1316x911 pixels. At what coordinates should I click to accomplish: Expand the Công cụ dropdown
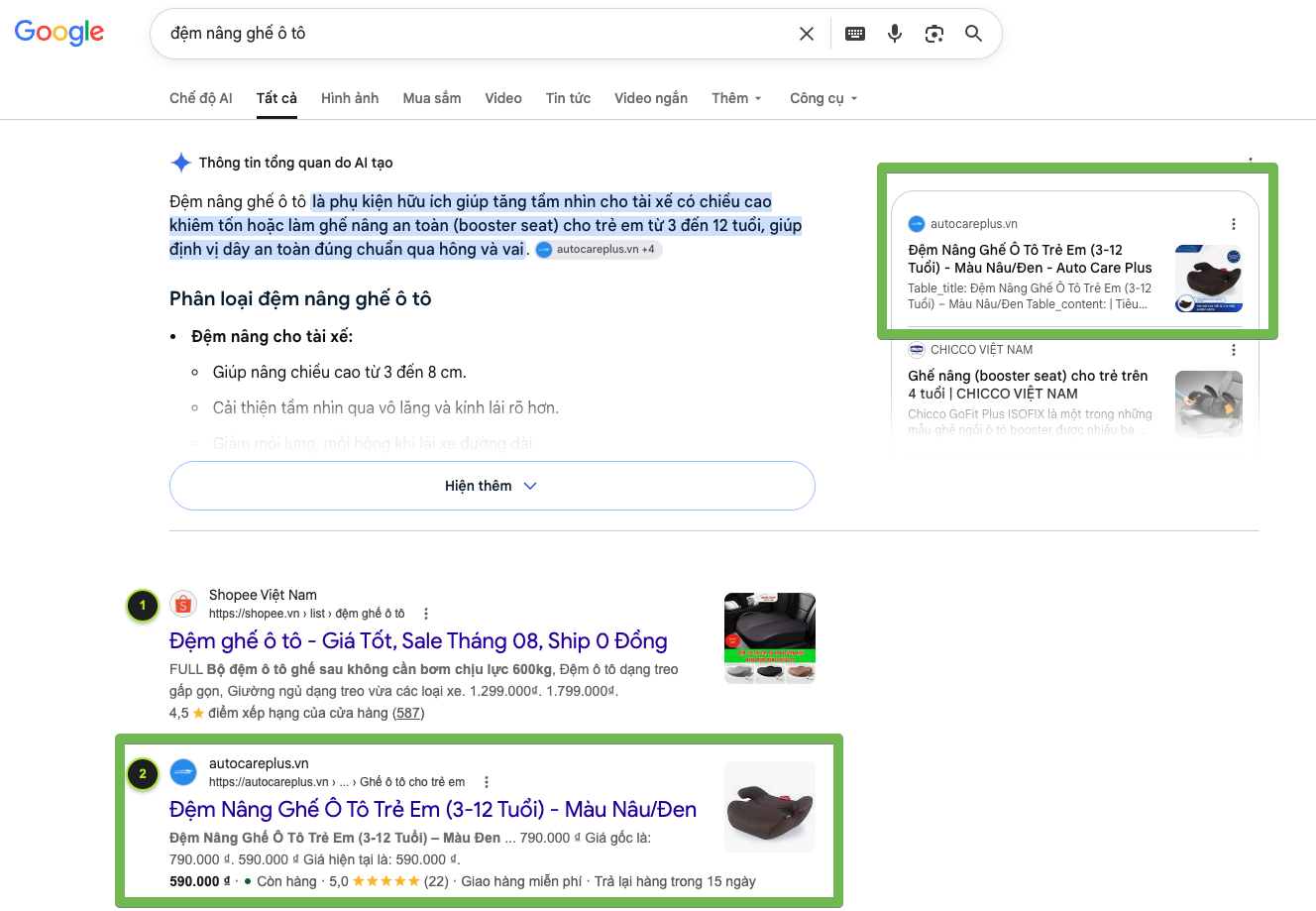click(x=823, y=98)
